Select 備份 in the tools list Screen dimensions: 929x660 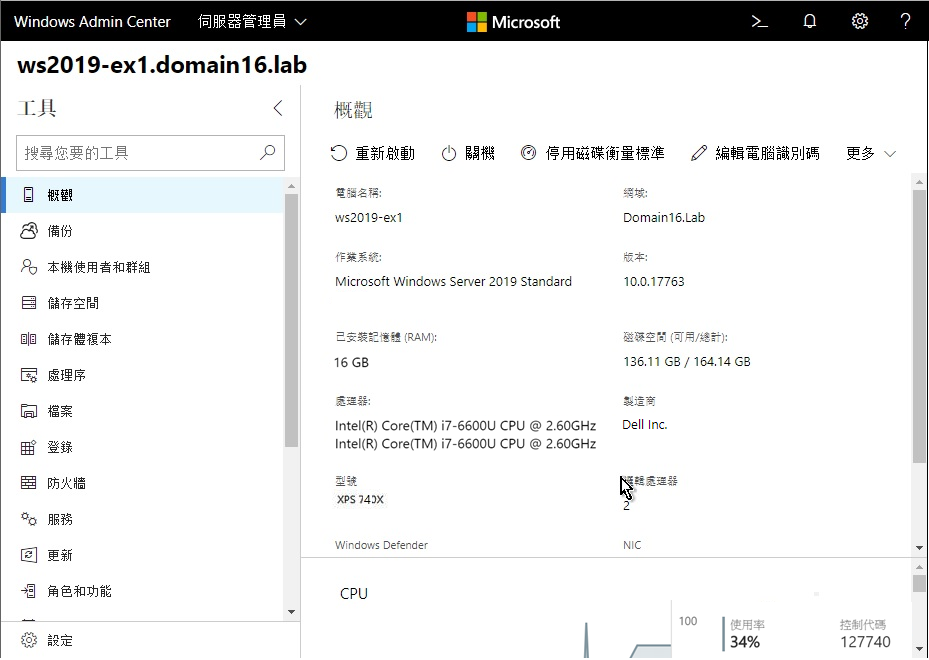point(143,231)
